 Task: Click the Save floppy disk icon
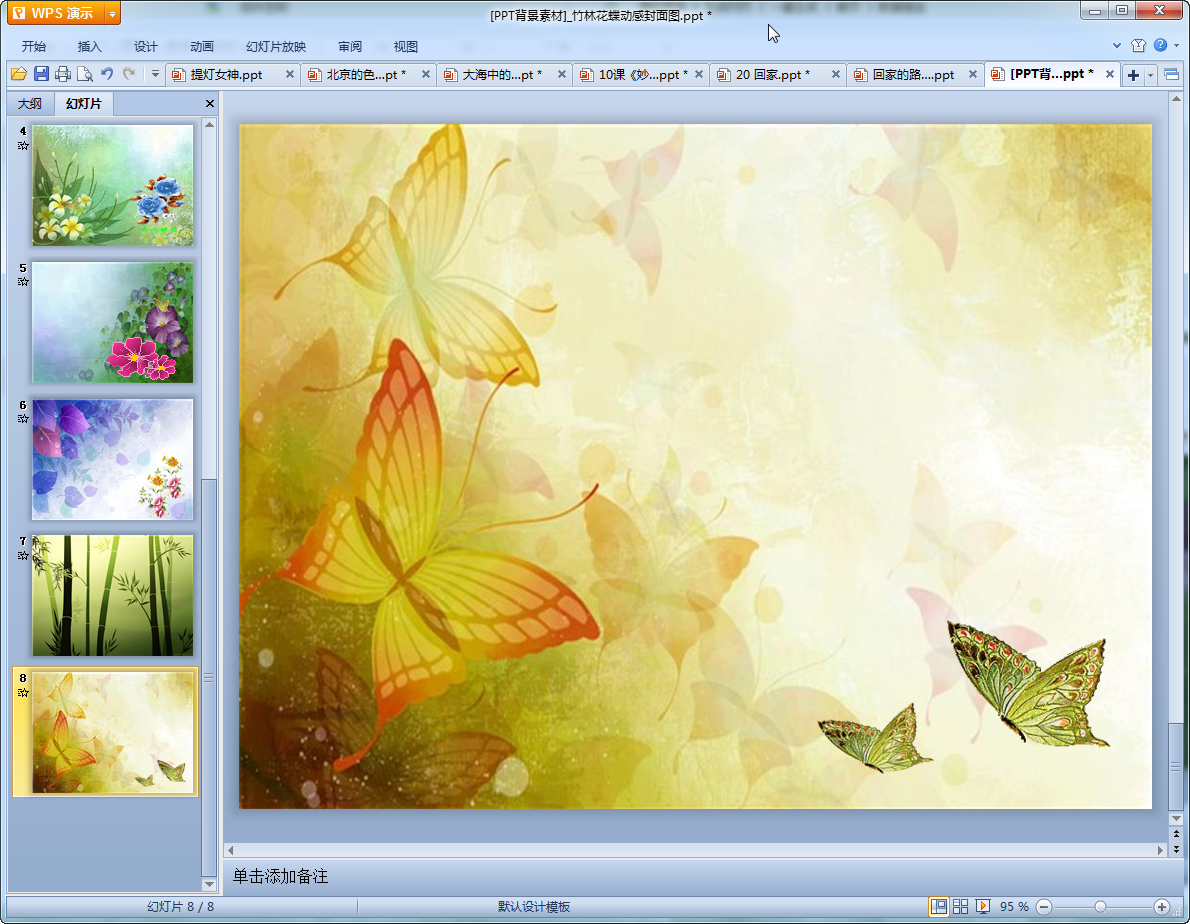click(41, 74)
